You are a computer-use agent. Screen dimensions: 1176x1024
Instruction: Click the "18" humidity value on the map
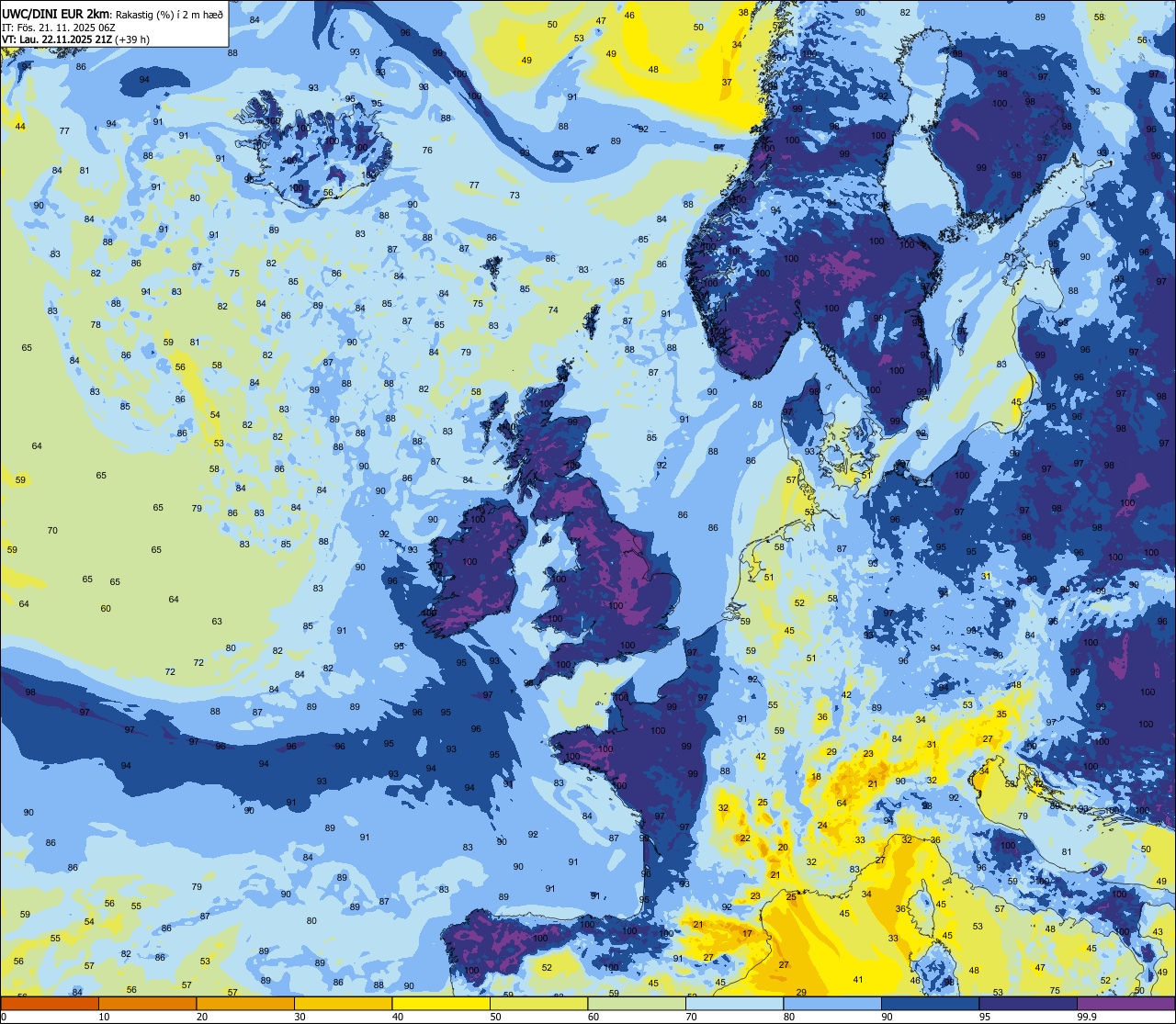pos(816,777)
